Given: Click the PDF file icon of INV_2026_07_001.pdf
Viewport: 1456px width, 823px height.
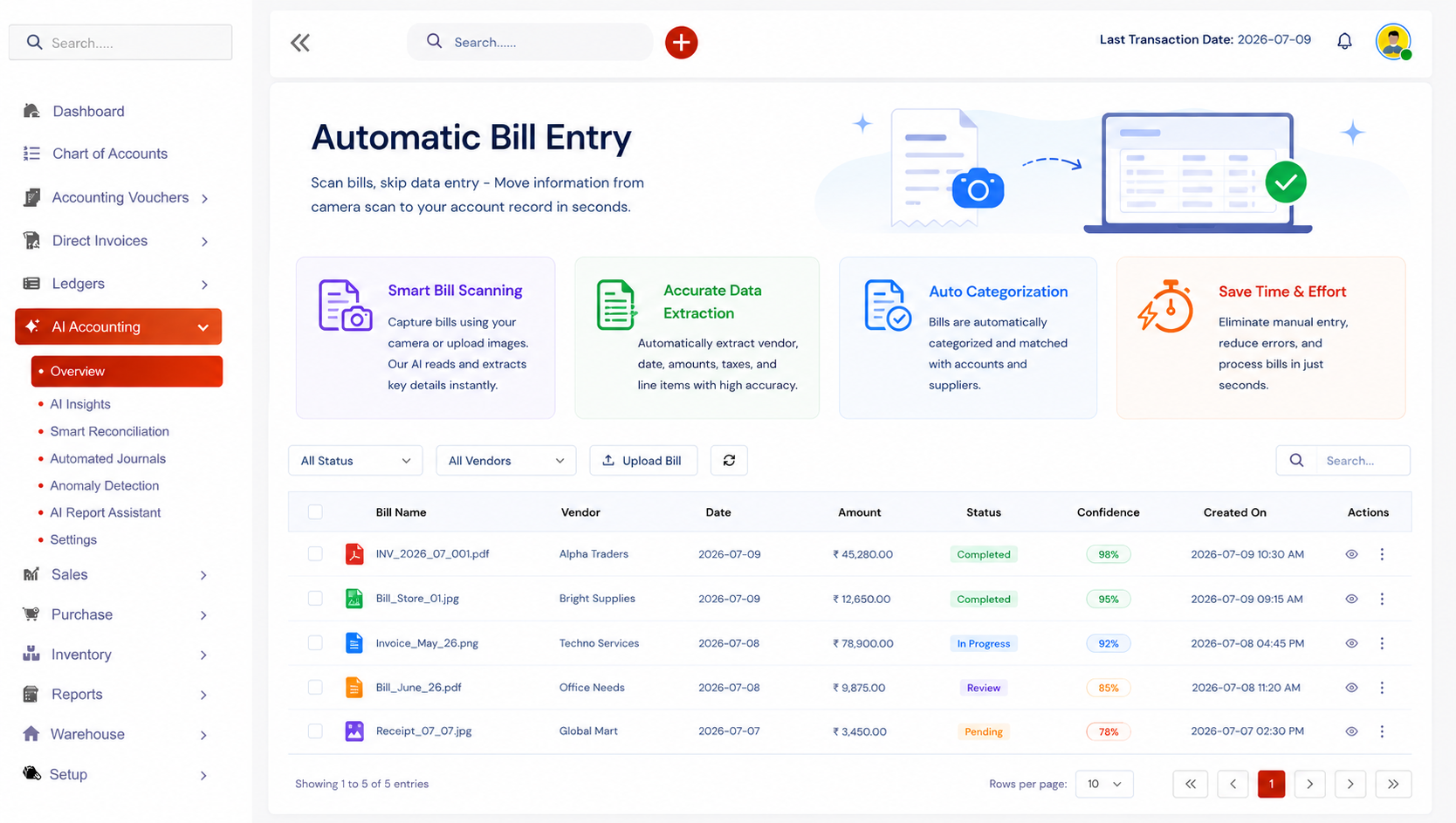Looking at the screenshot, I should tap(354, 554).
